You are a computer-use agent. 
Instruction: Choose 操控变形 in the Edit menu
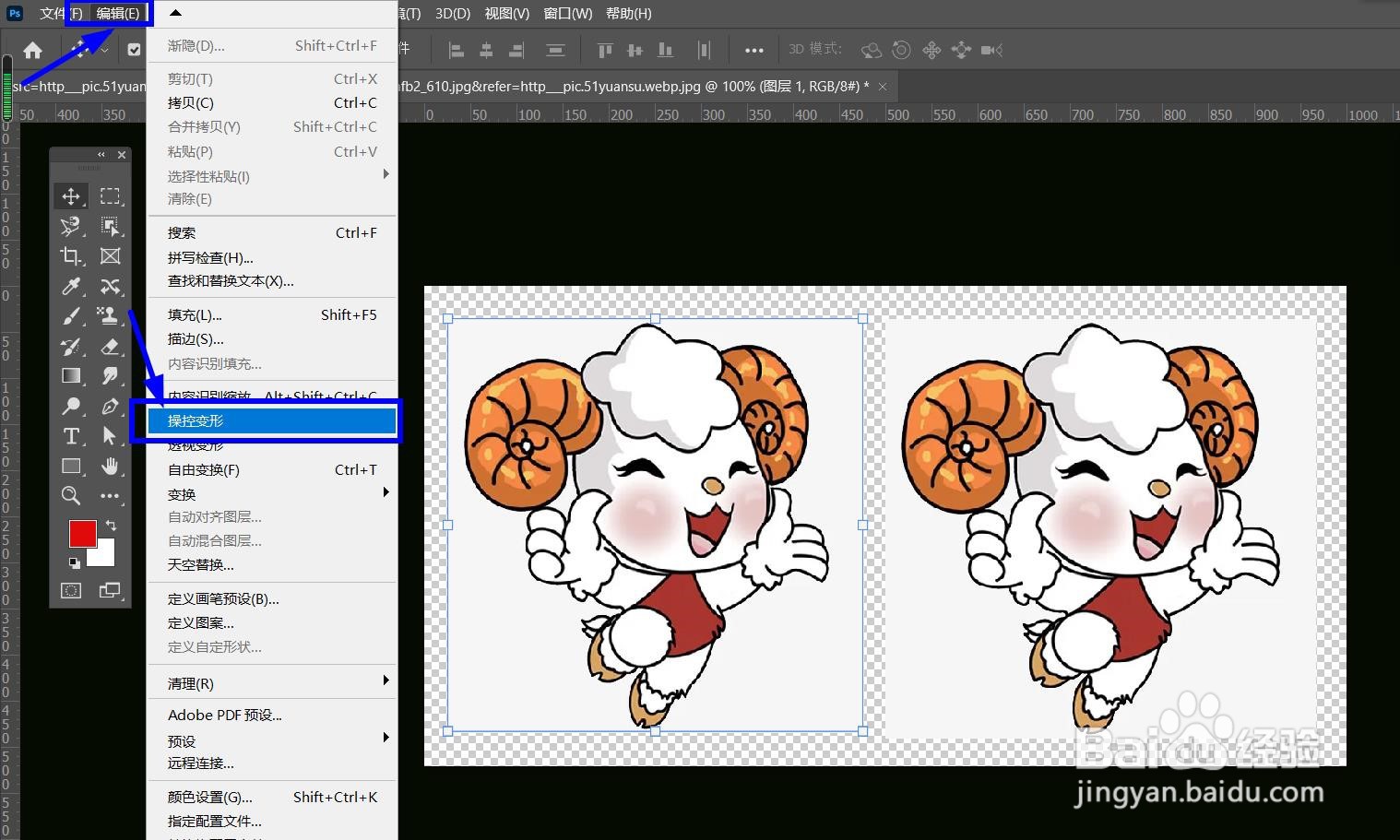pyautogui.click(x=272, y=420)
